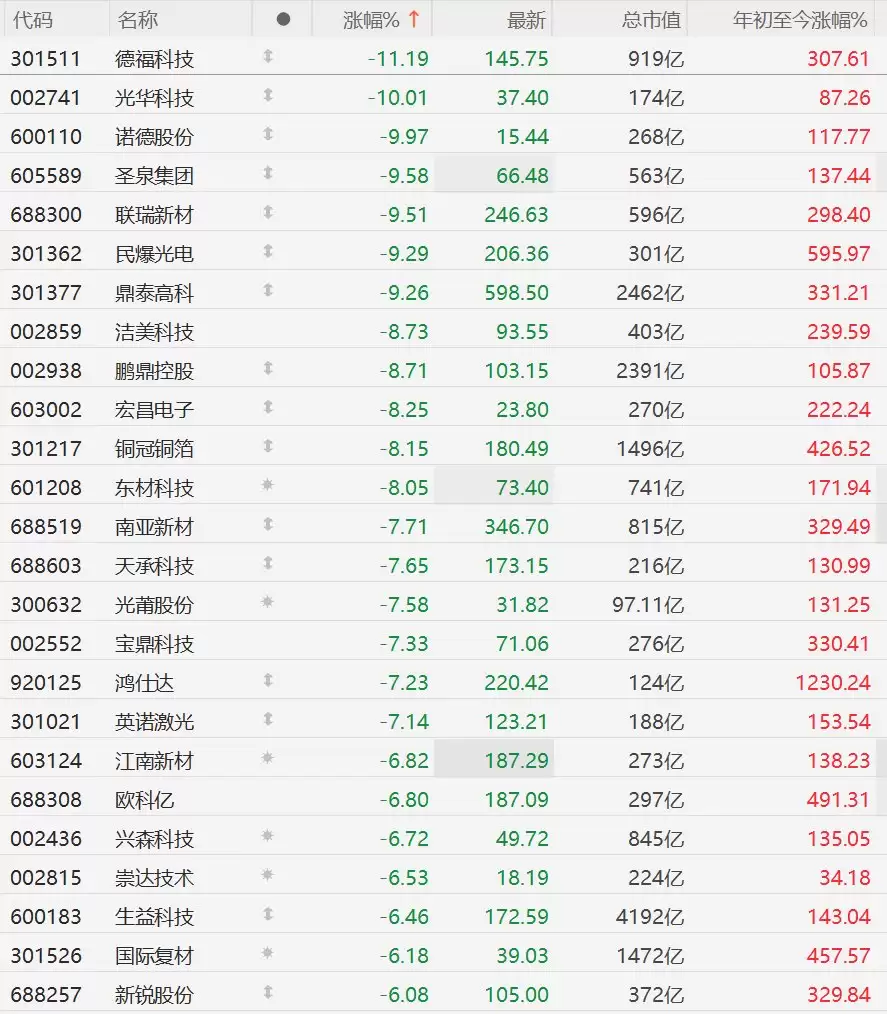Viewport: 887px width, 1014px height.
Task: Click stock code 301021
Action: click(x=45, y=722)
